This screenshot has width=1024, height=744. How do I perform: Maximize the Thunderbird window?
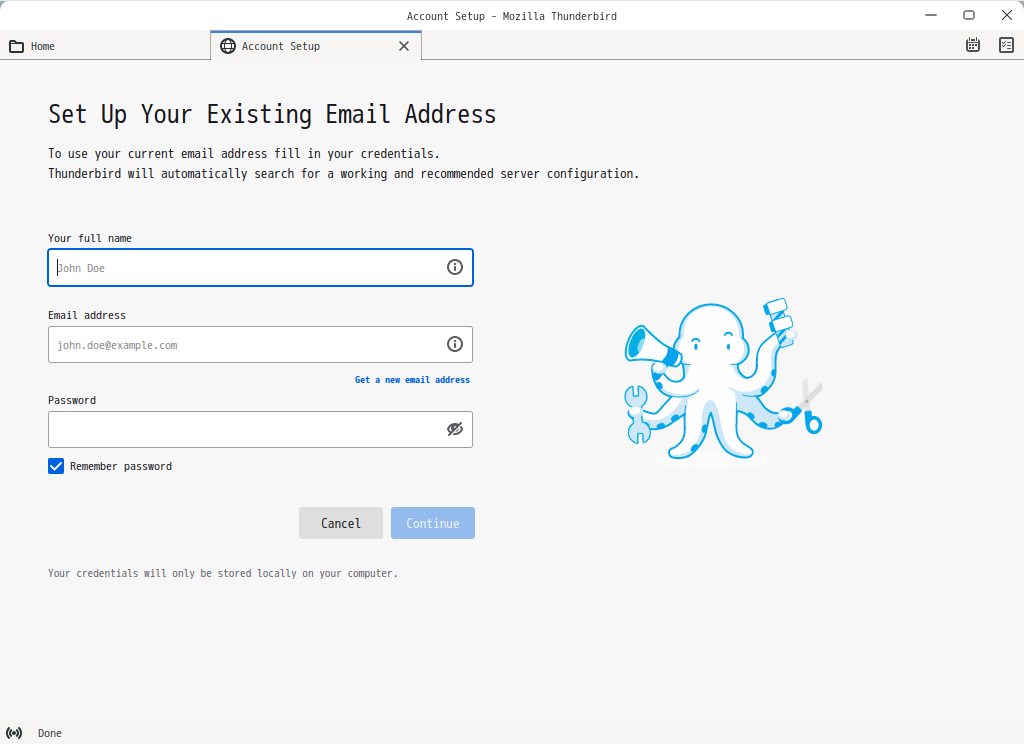coord(969,15)
